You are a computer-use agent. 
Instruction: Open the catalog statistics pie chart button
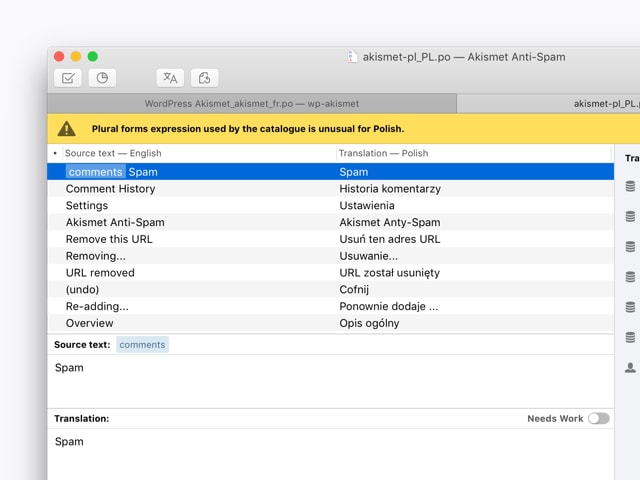click(x=100, y=78)
